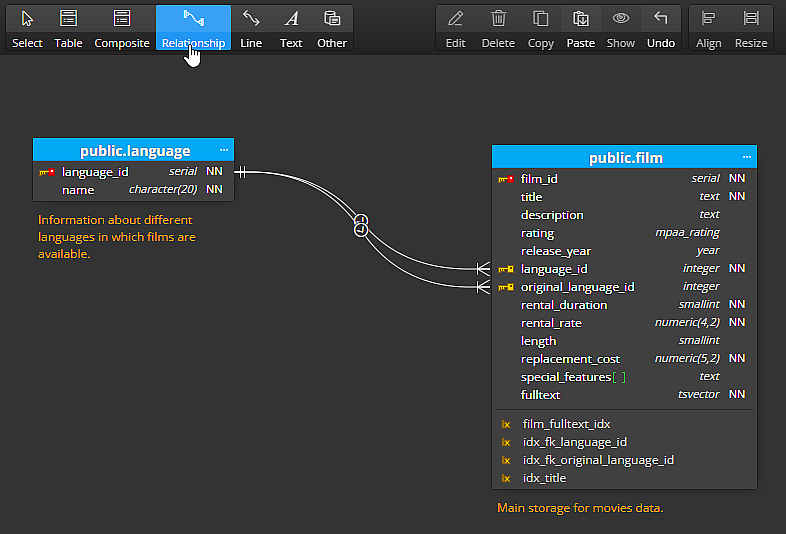Click the index icon beside idx_fk_original_language_id
Viewport: 786px width, 534px height.
coord(506,461)
